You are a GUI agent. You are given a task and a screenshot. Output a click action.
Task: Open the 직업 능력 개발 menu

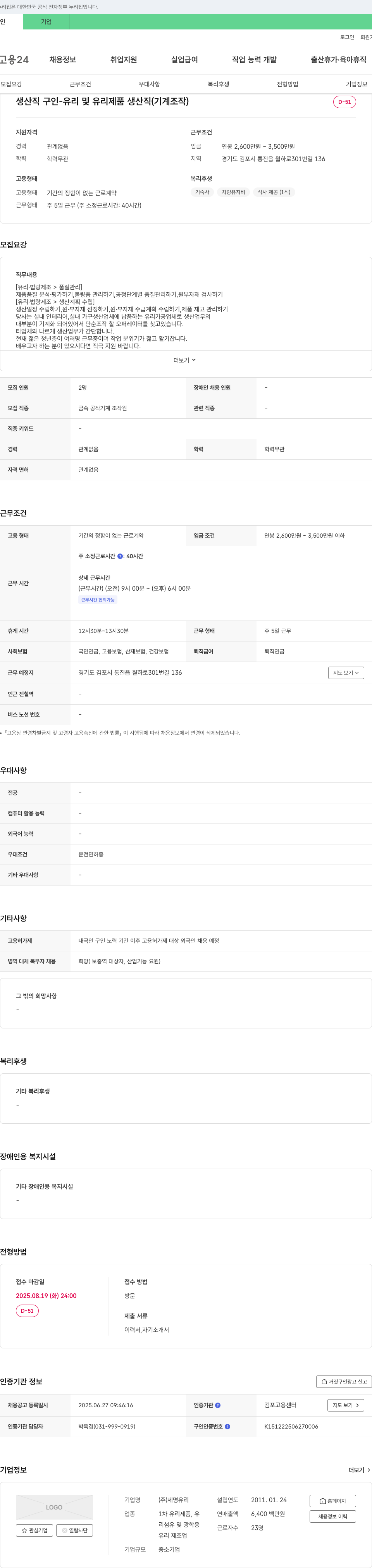[x=255, y=60]
